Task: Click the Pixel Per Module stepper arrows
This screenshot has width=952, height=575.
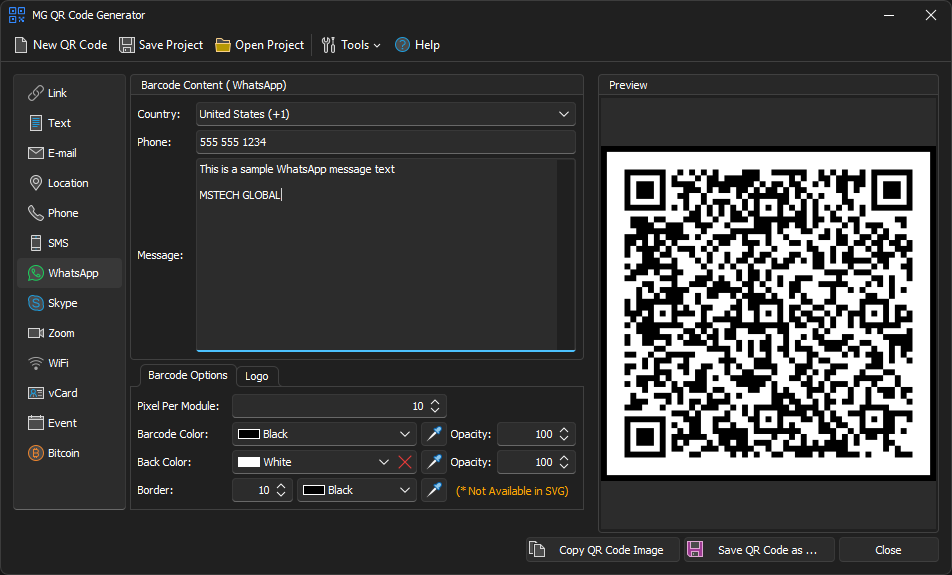Action: (x=435, y=406)
